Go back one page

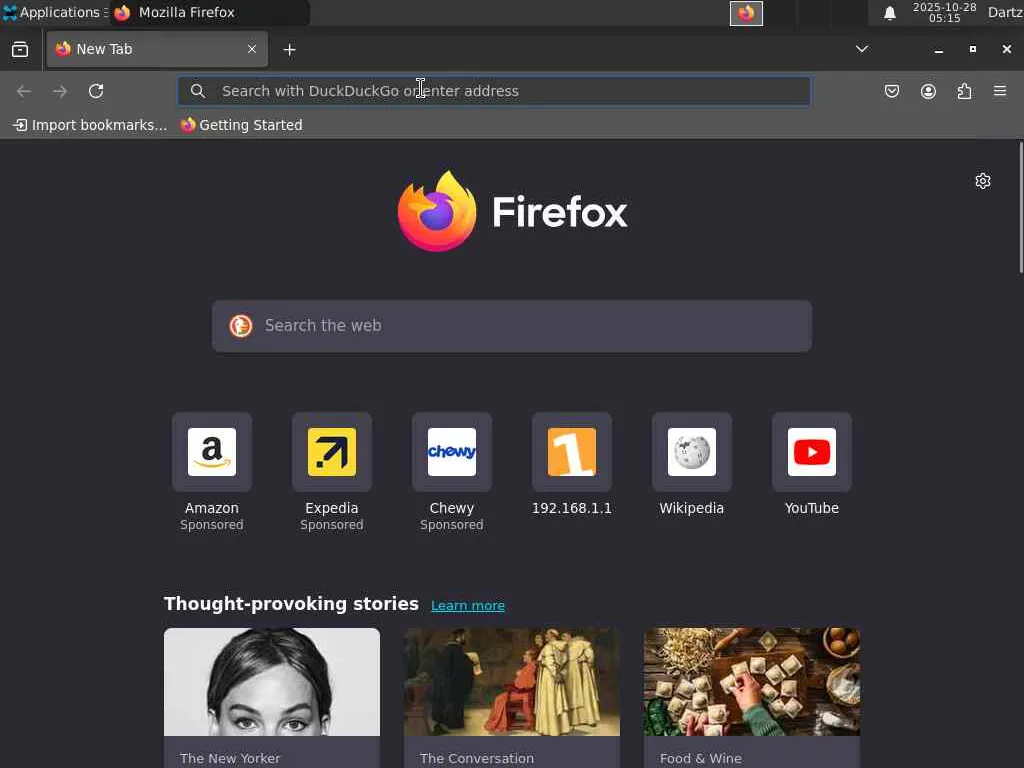pyautogui.click(x=24, y=91)
